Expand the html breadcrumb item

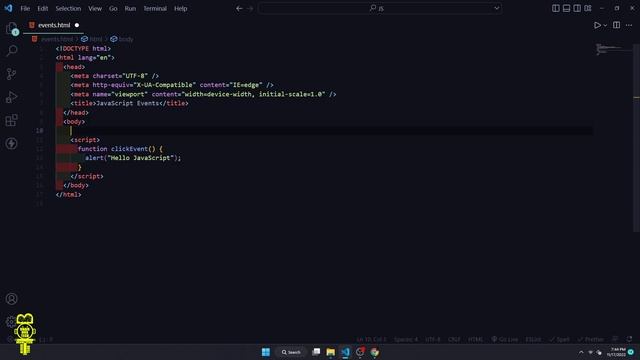[x=92, y=39]
